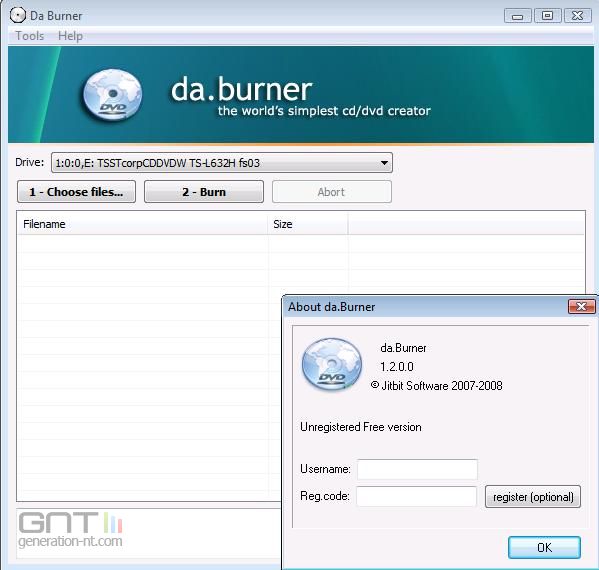Screen dimensions: 599x570
Task: Close the About da.Burner dialog
Action: (581, 306)
